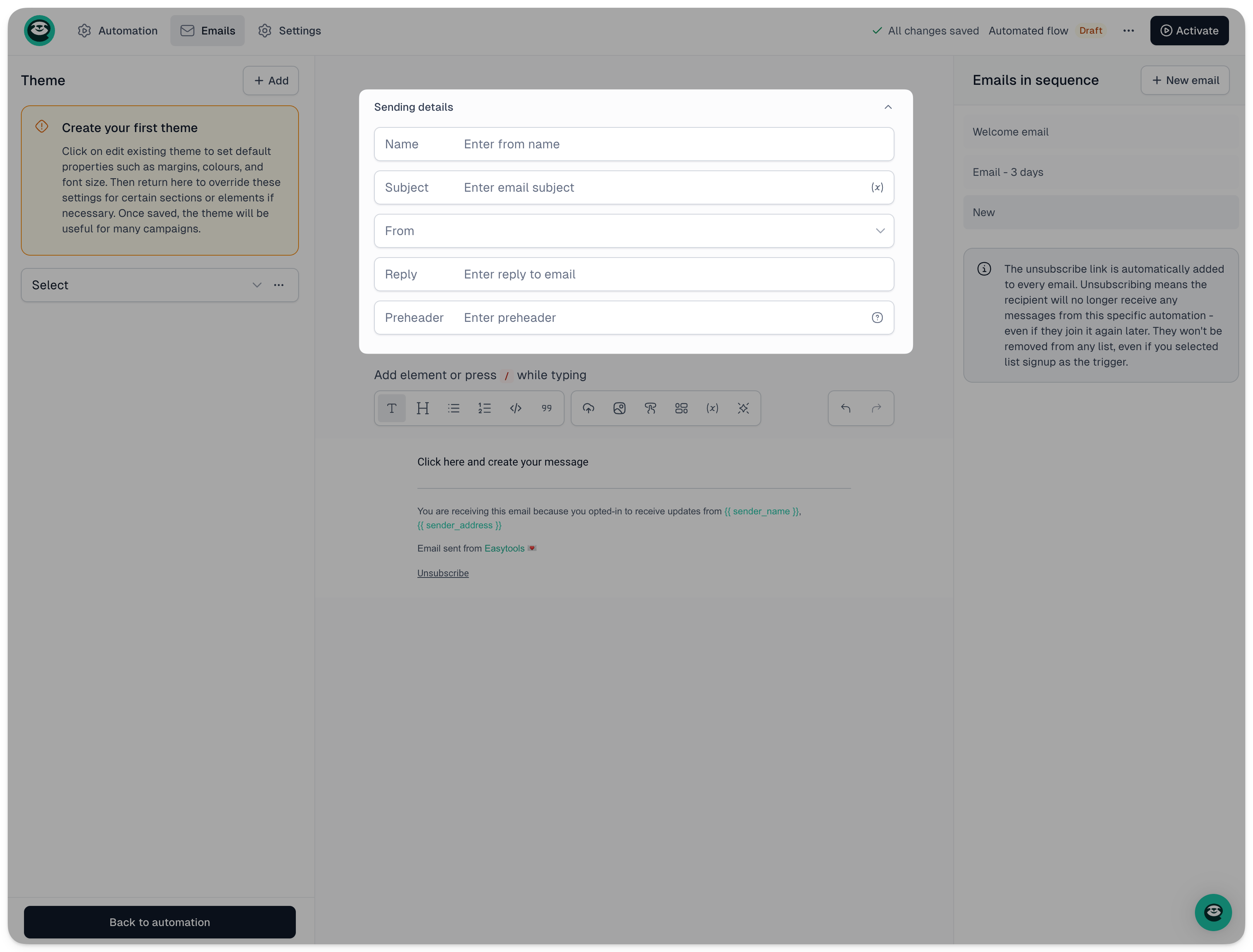Click the 'Automated flow' title
Screen dimensions: 1253x952
(1028, 31)
